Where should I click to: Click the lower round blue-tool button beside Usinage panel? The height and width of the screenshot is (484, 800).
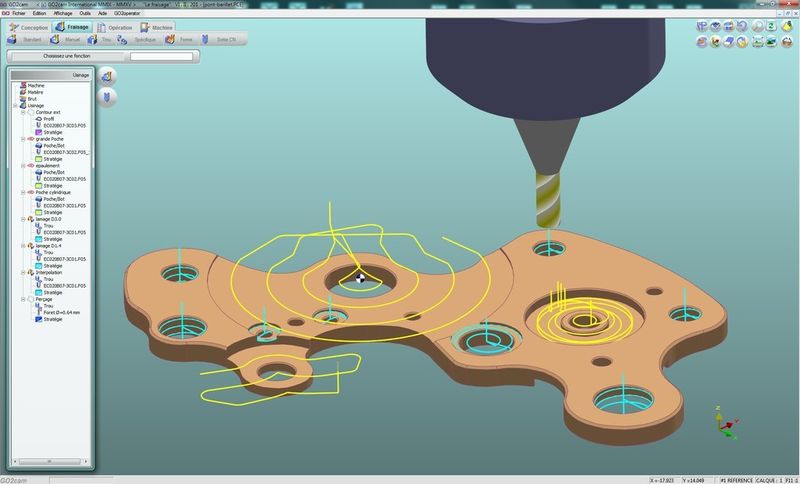point(107,97)
